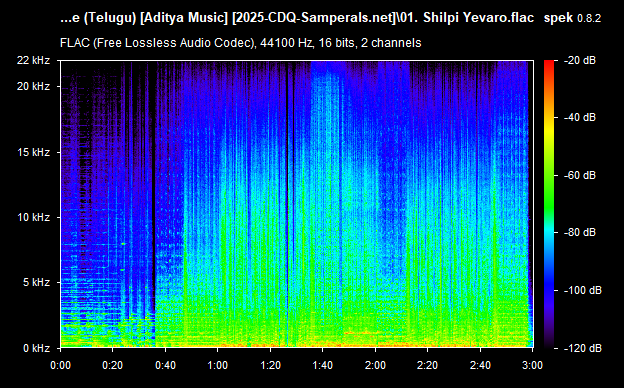Click the 0:20 time axis marker
This screenshot has width=624, height=388.
tap(113, 365)
